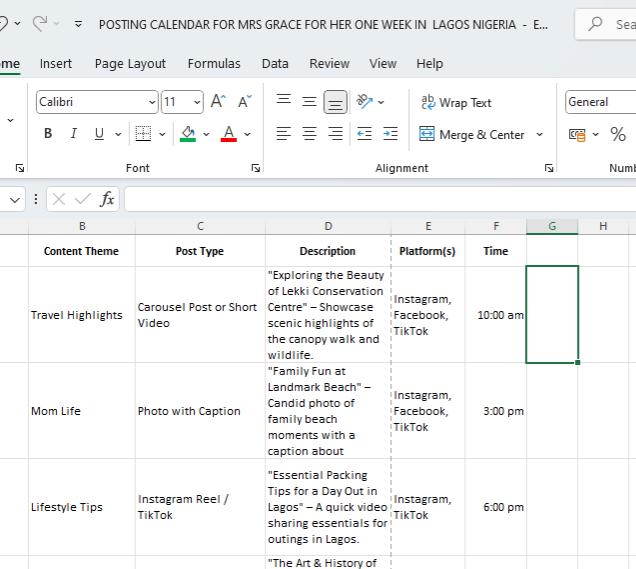The height and width of the screenshot is (569, 636).
Task: Select Top Align icon
Action: pyautogui.click(x=284, y=99)
